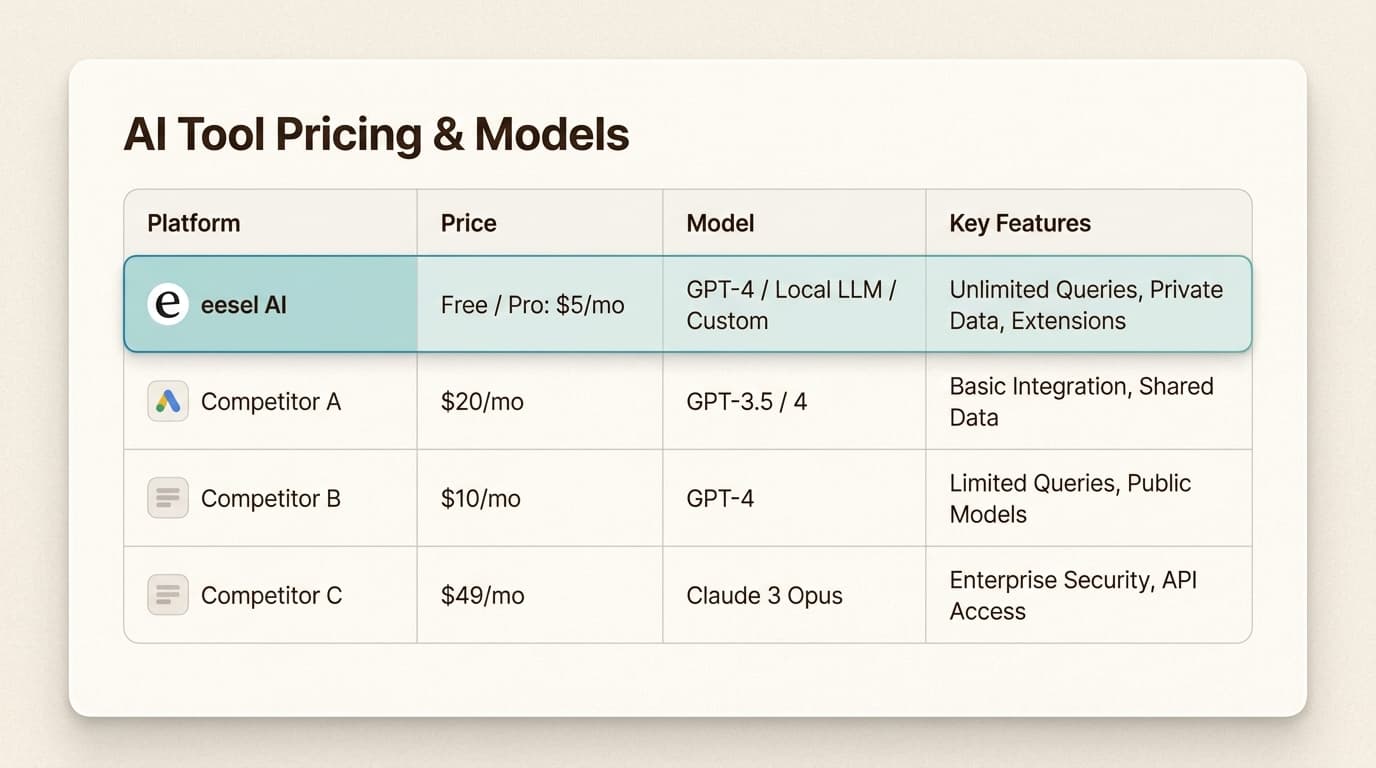The image size is (1376, 768).
Task: Click GPT-4 / Local LLM / Custom cell
Action: 792,305
